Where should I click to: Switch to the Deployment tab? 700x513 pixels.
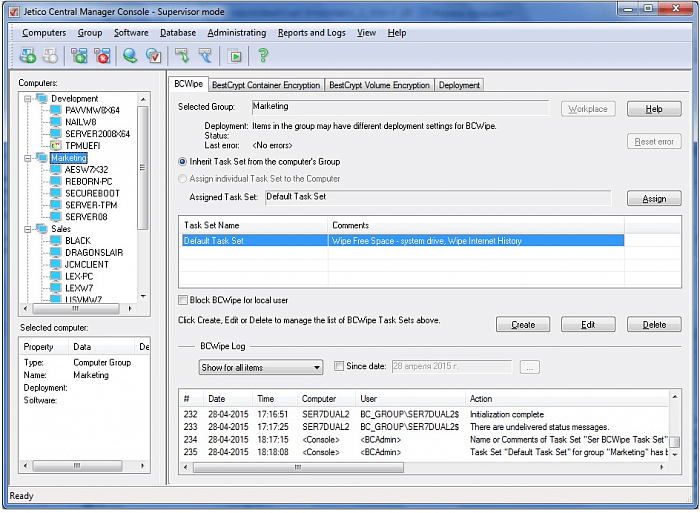[x=459, y=85]
